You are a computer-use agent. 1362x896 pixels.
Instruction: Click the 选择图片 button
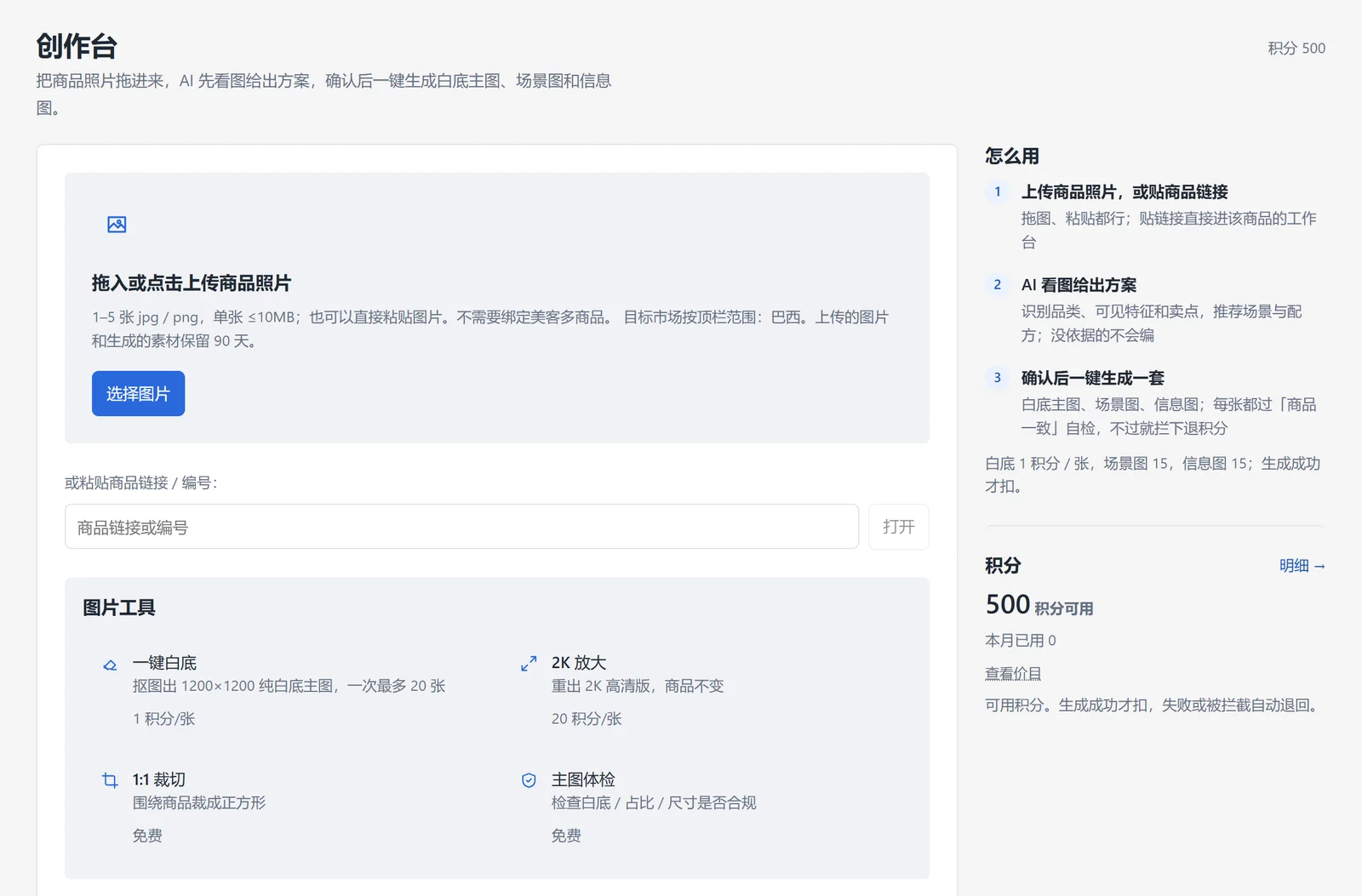click(138, 394)
